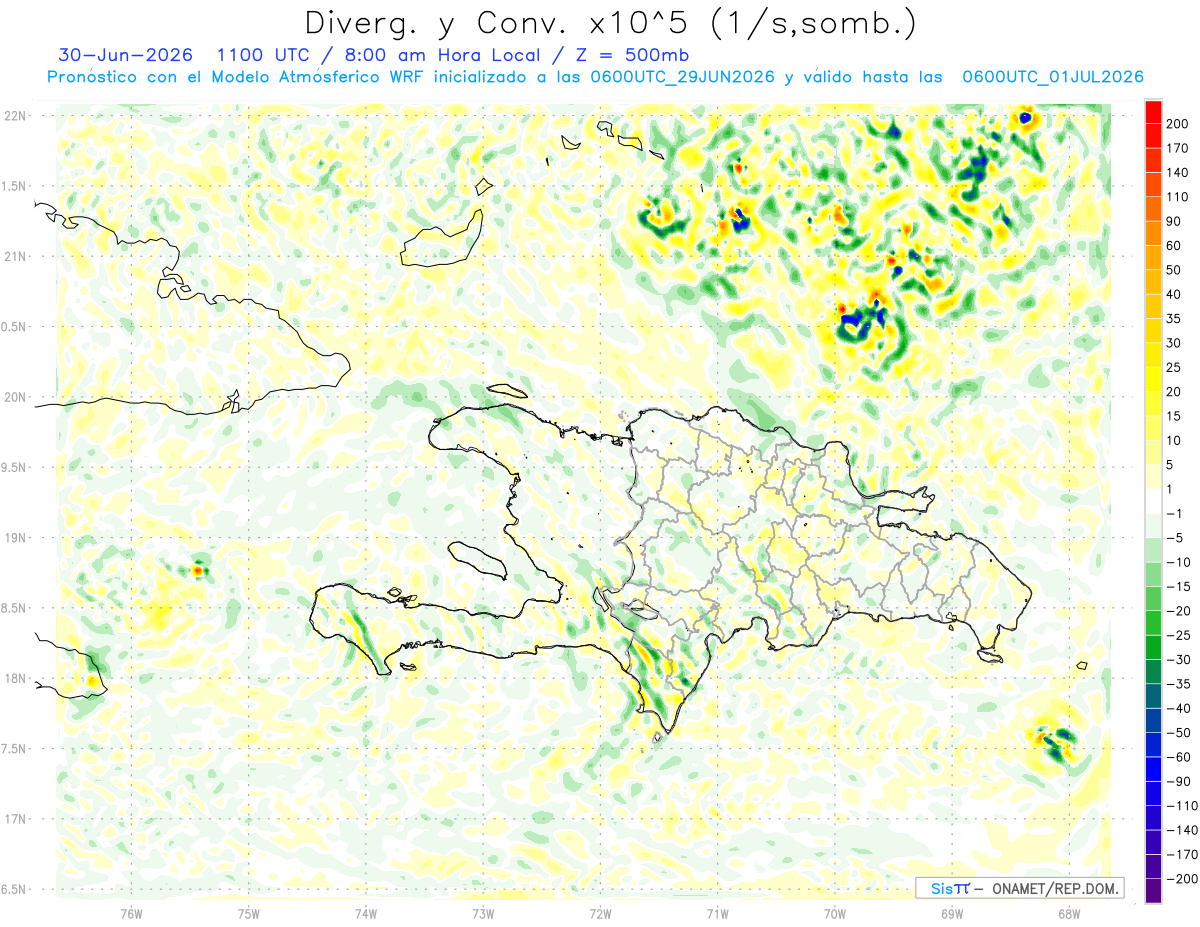Click the '-40' colorbar label
This screenshot has height=927, width=1200.
coord(1180,709)
